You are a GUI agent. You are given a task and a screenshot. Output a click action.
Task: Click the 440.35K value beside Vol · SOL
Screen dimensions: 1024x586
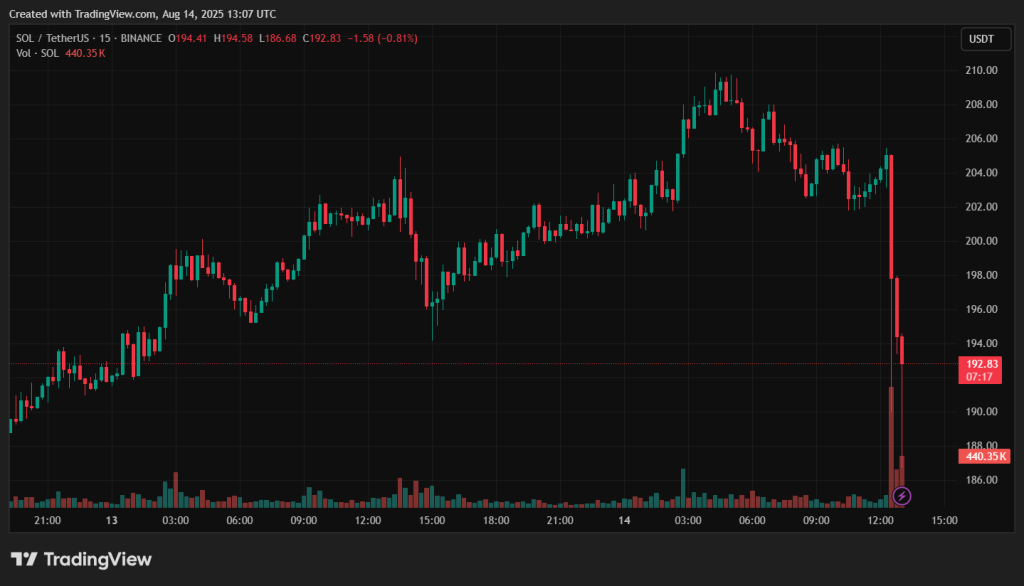coord(85,53)
